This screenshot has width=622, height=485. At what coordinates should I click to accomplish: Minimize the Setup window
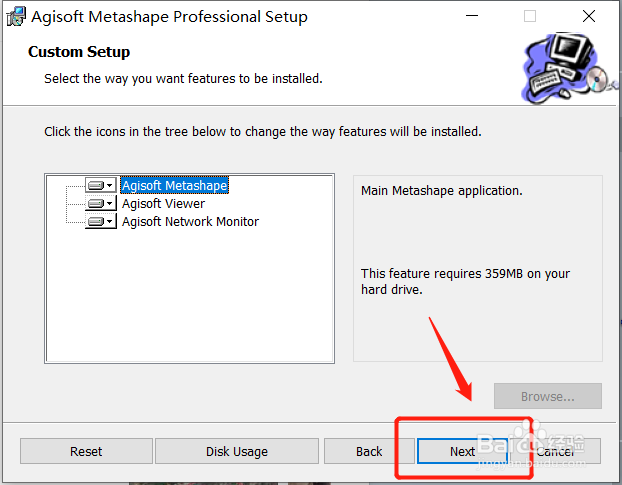point(472,16)
